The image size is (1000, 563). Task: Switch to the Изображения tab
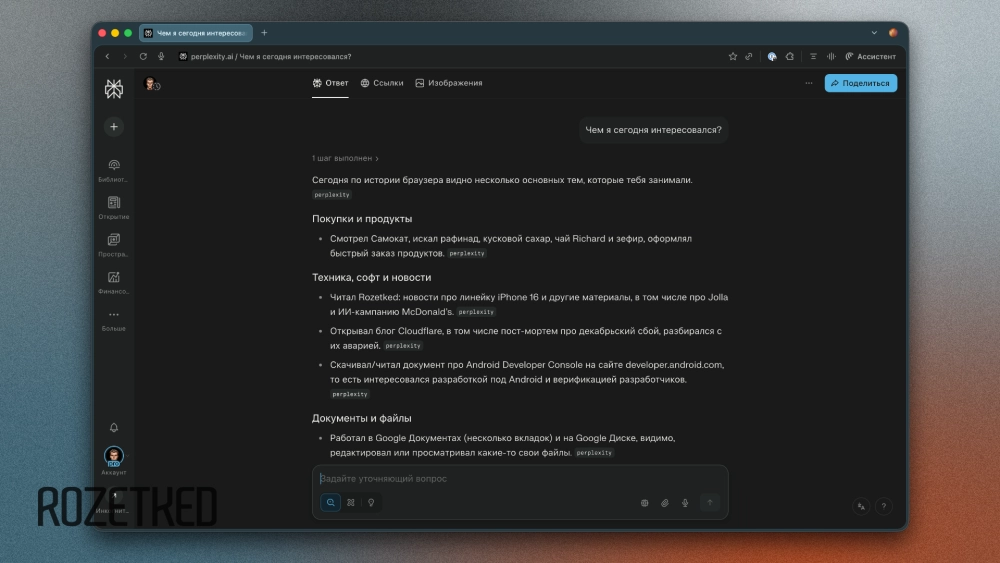pos(449,83)
